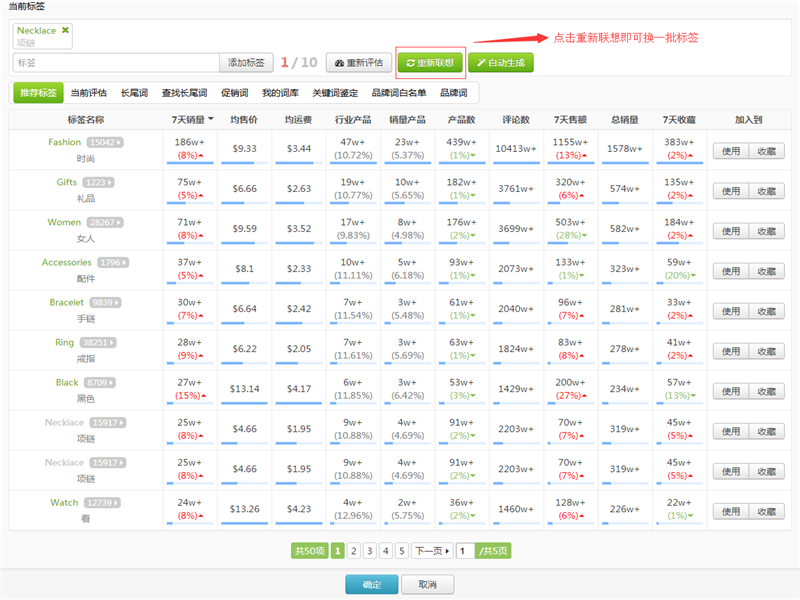800x600 pixels.
Task: Expand the Watch 12739 count badge
Action: click(x=102, y=503)
